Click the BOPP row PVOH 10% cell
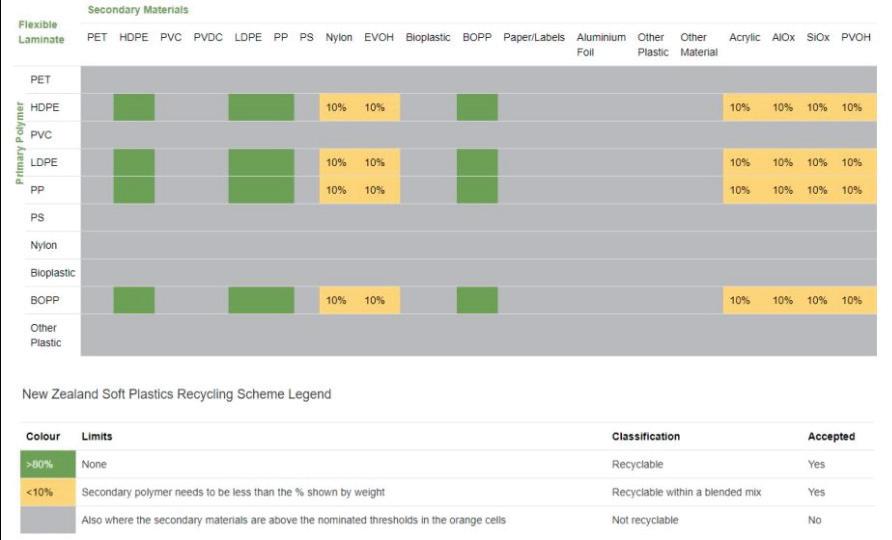This screenshot has height=540, width=892. point(851,300)
